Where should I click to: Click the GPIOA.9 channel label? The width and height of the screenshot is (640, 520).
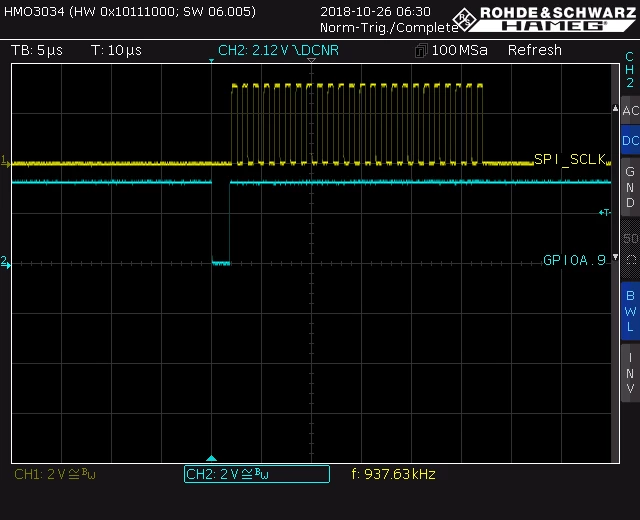point(574,260)
